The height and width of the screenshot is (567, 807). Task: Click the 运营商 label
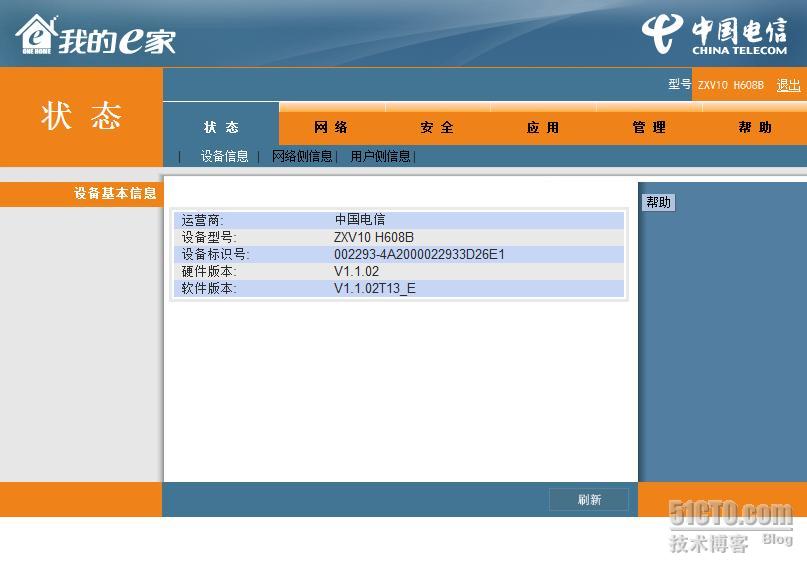pos(202,220)
